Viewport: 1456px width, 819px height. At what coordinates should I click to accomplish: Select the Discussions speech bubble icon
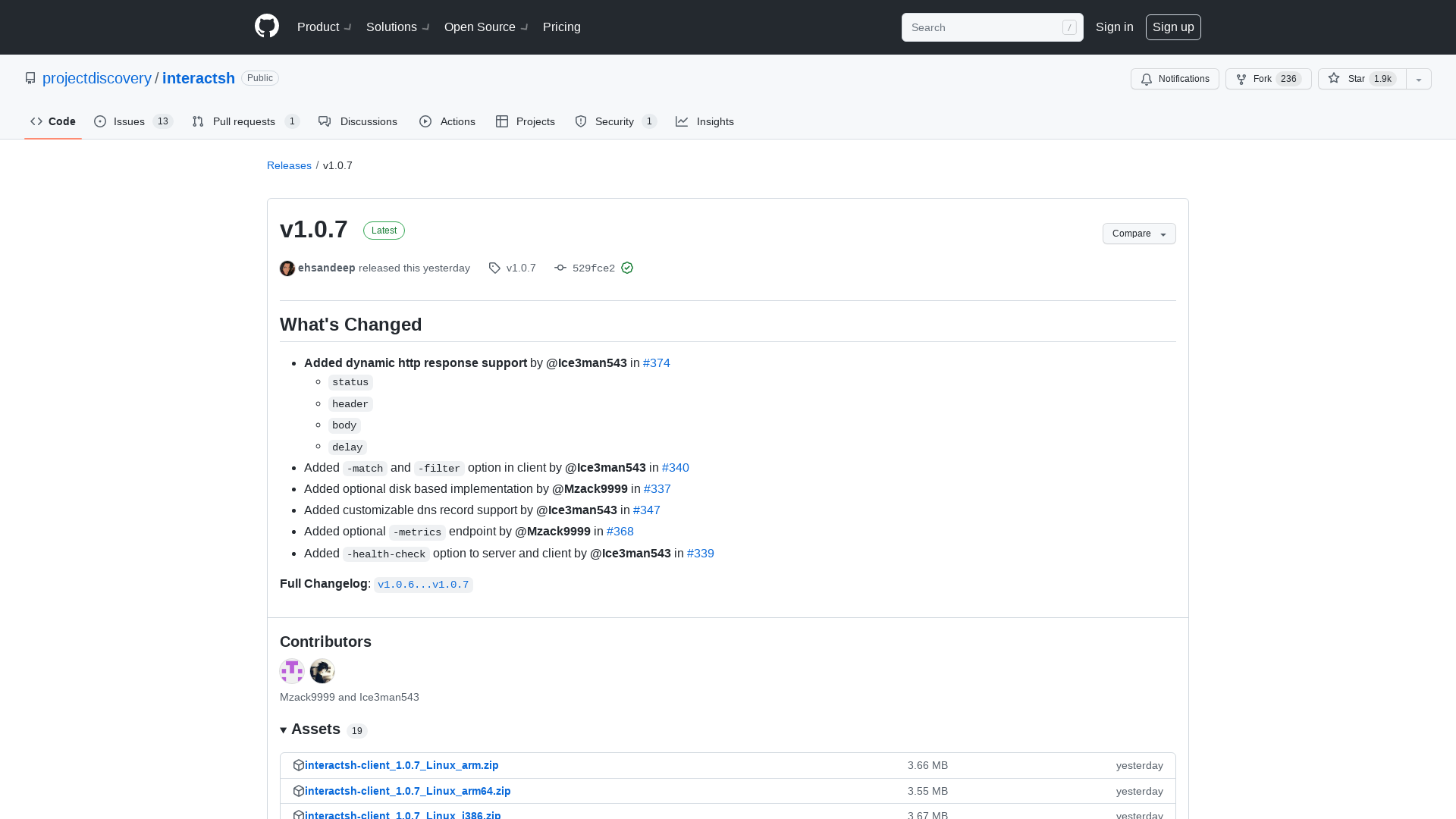click(325, 121)
